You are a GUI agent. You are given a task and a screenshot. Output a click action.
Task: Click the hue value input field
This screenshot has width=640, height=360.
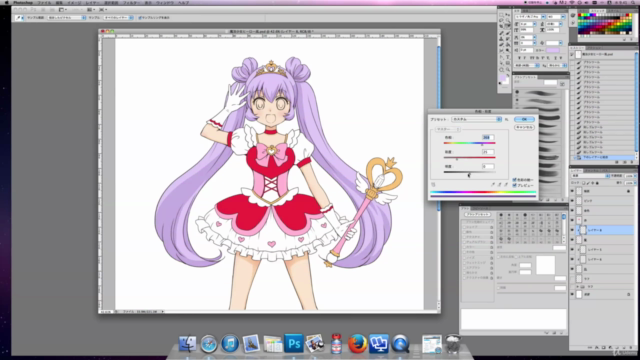tap(488, 138)
